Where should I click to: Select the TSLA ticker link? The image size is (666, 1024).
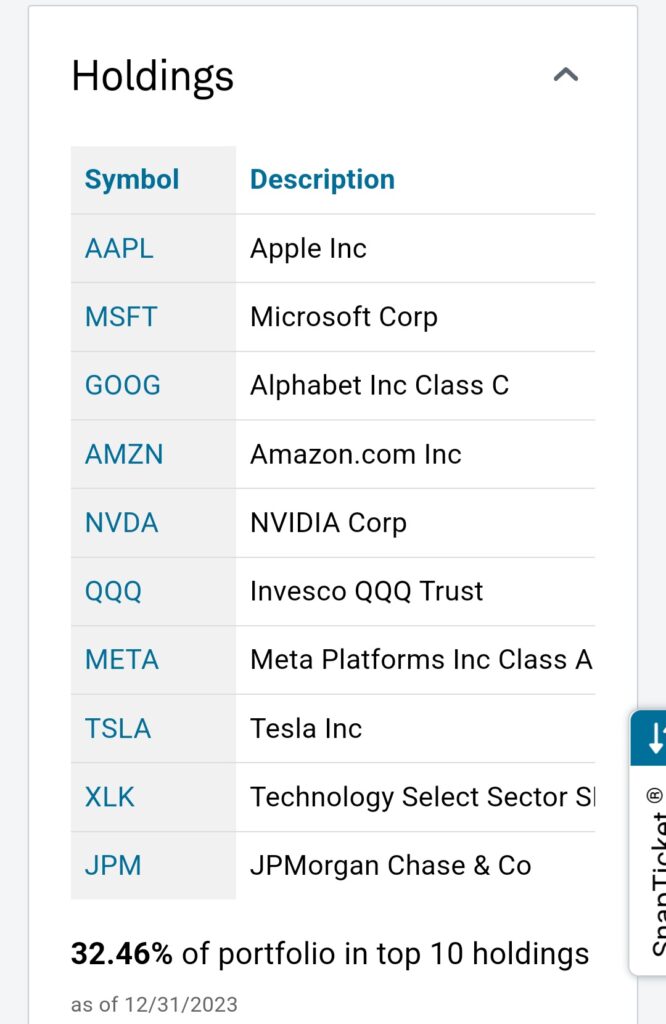point(118,728)
